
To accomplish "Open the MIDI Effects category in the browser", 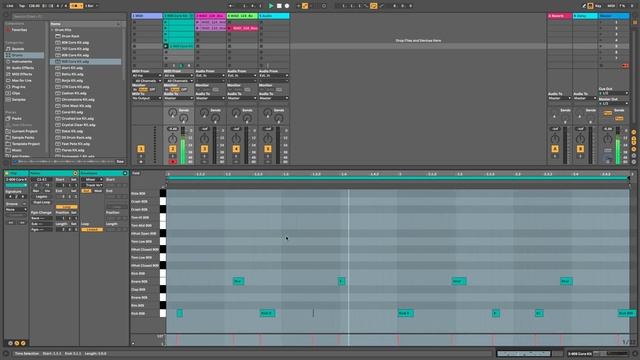I will (x=22, y=74).
